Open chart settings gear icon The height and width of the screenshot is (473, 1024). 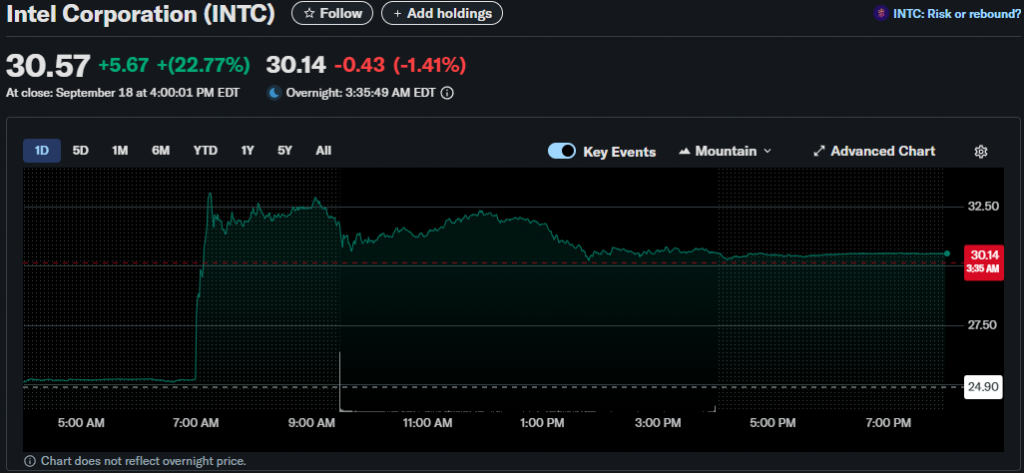coord(981,152)
